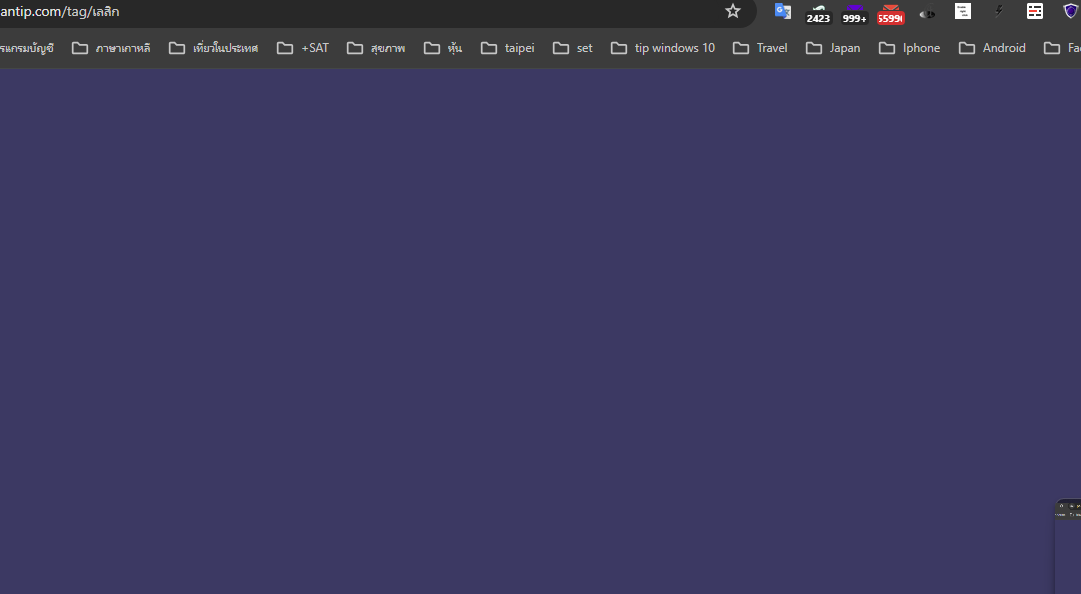
Task: Open the เที่ยวในประเทศ bookmark folder
Action: 214,48
